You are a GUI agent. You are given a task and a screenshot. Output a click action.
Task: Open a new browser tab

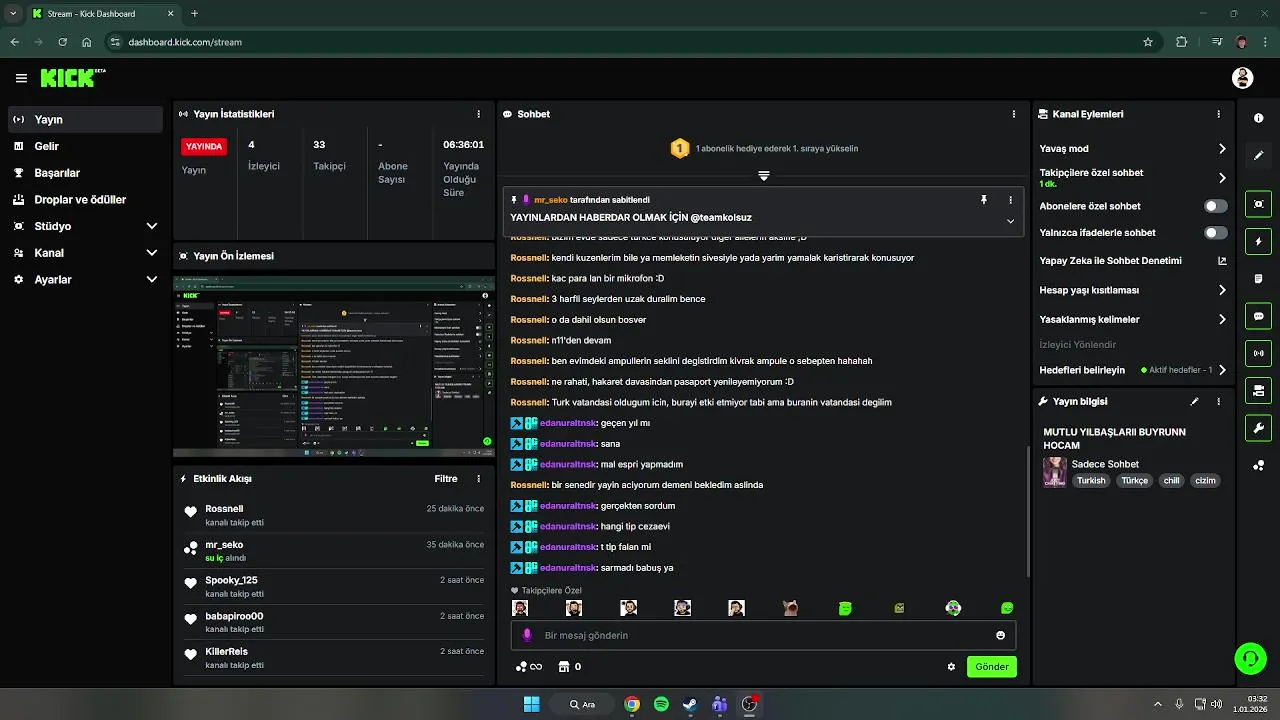pos(194,13)
